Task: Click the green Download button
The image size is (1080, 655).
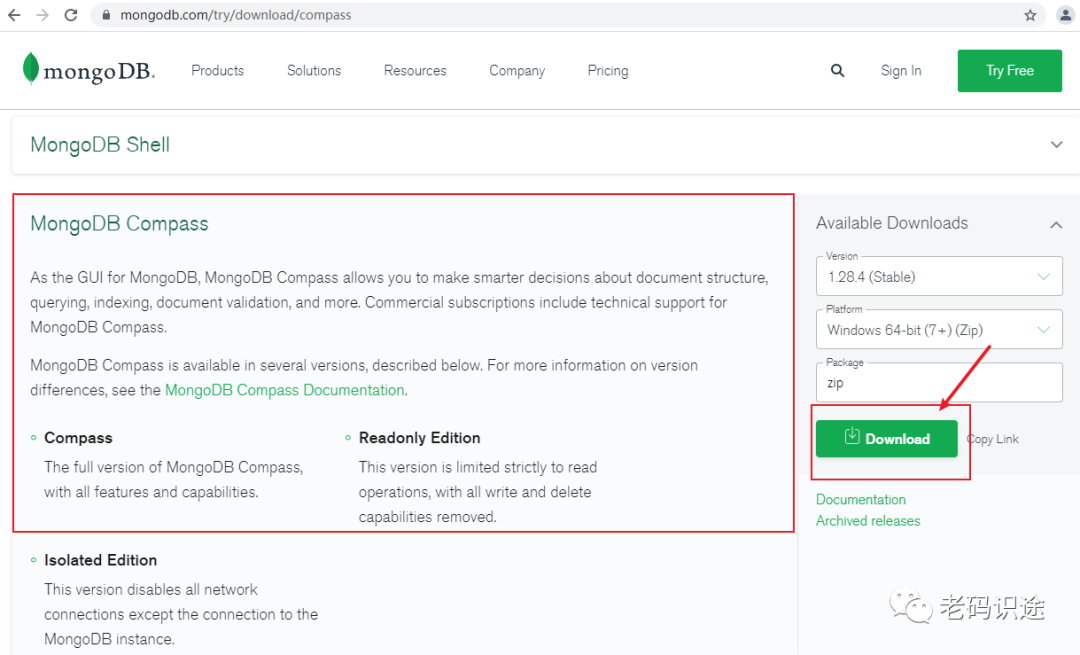Action: pyautogui.click(x=886, y=439)
